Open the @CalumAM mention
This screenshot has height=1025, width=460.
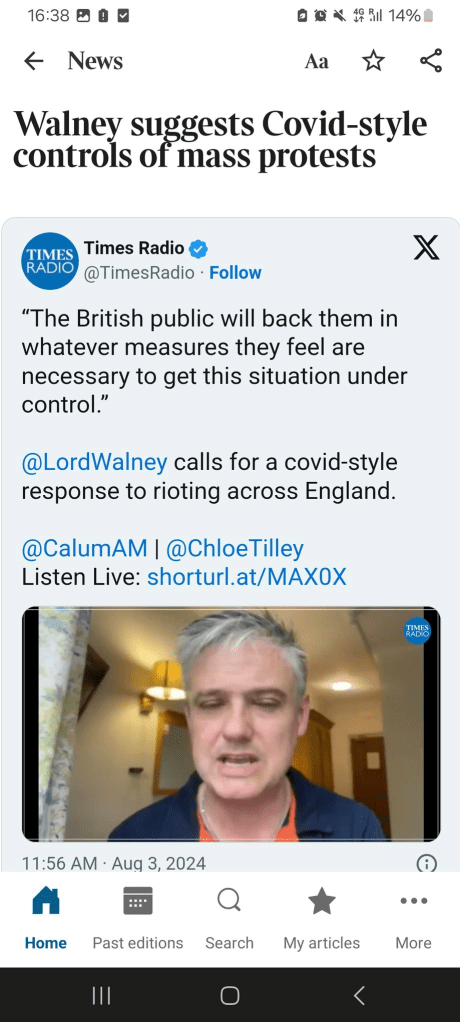click(x=84, y=548)
